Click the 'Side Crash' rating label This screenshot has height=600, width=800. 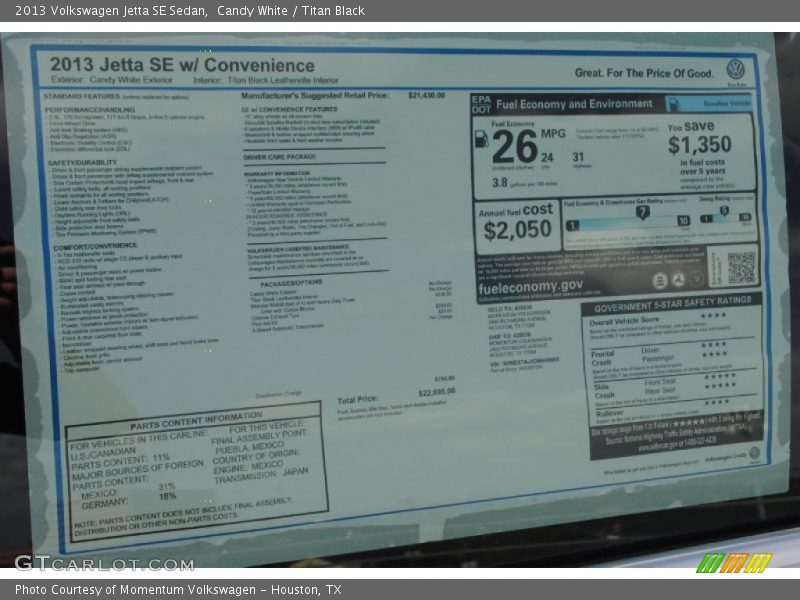(604, 391)
